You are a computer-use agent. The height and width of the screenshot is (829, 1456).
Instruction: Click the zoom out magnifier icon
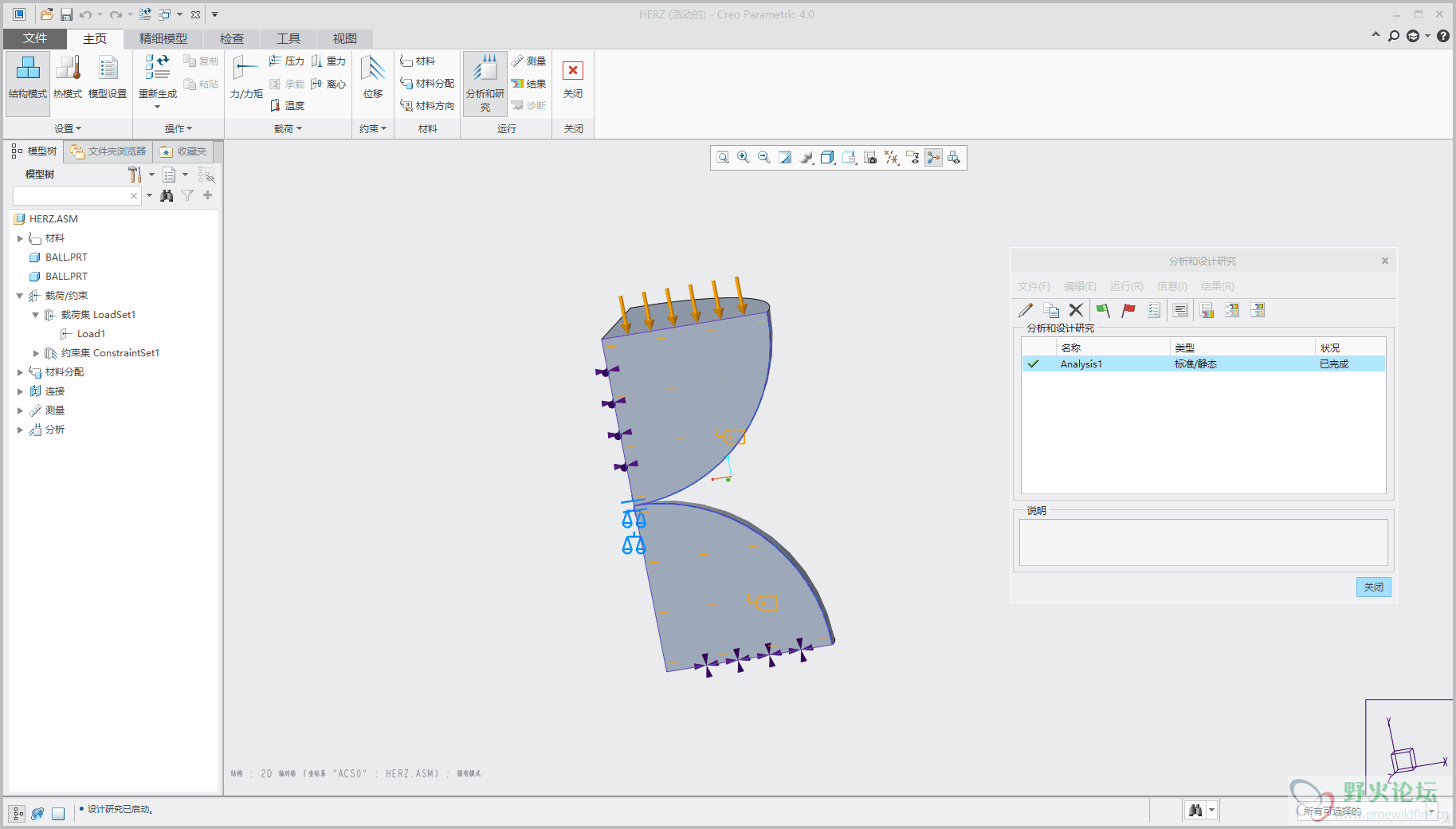(764, 158)
